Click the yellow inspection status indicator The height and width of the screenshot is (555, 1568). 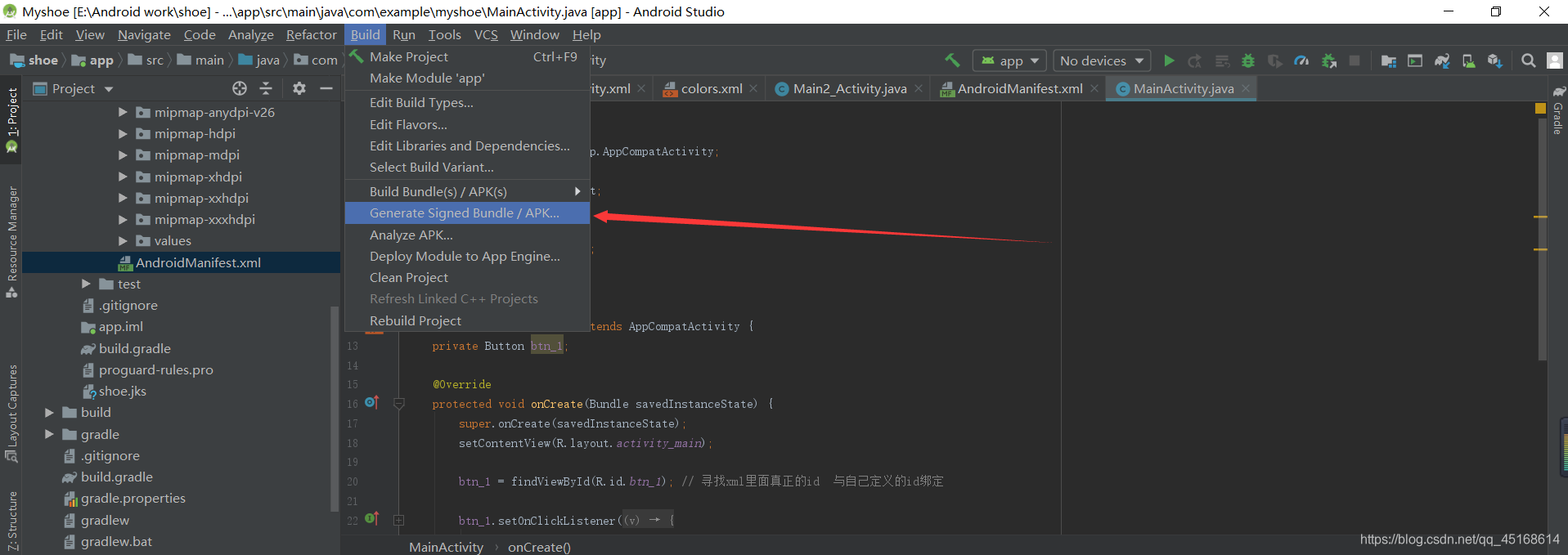tap(1541, 108)
